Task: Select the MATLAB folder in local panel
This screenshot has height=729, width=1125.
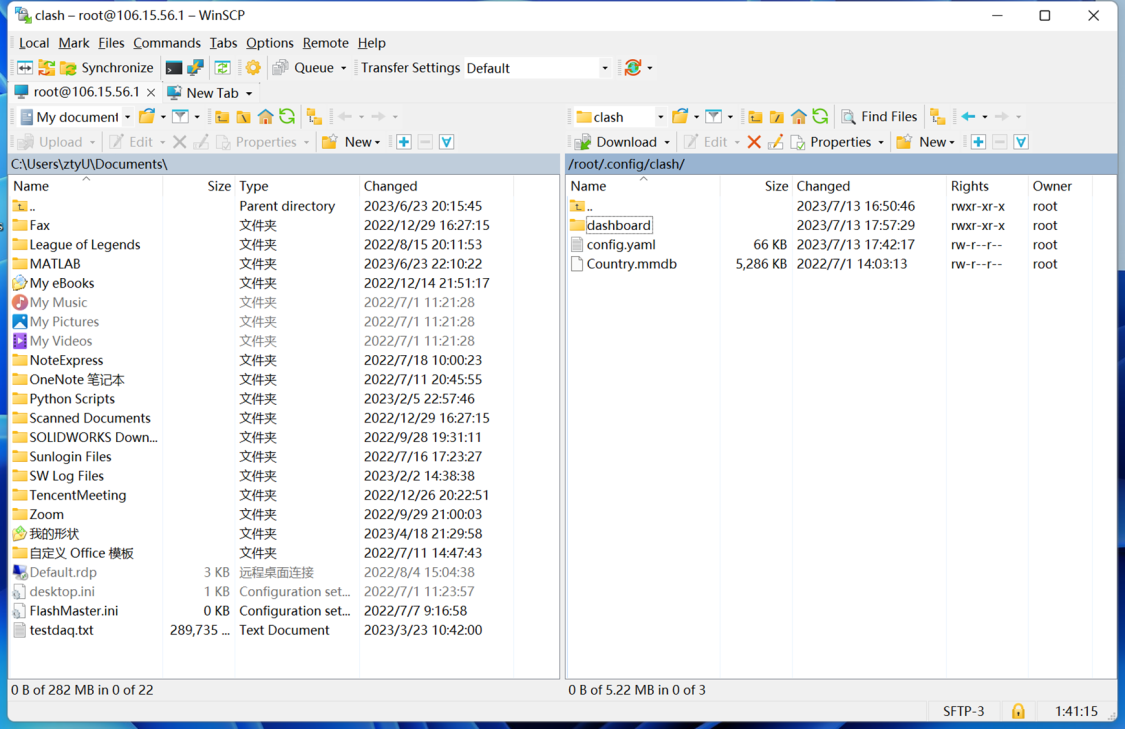Action: tap(55, 264)
